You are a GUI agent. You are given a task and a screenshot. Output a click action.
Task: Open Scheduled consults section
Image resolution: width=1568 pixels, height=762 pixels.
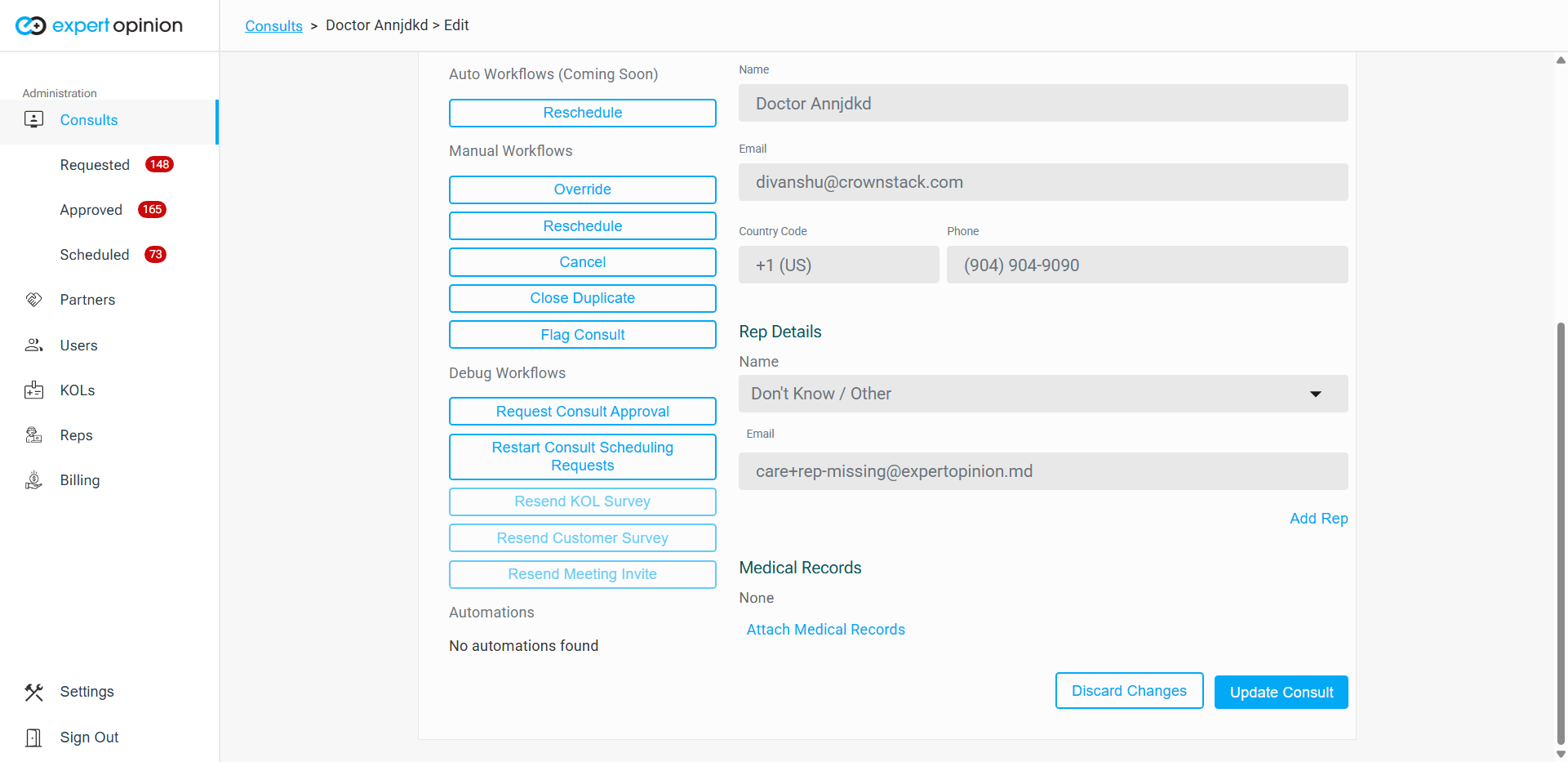94,255
